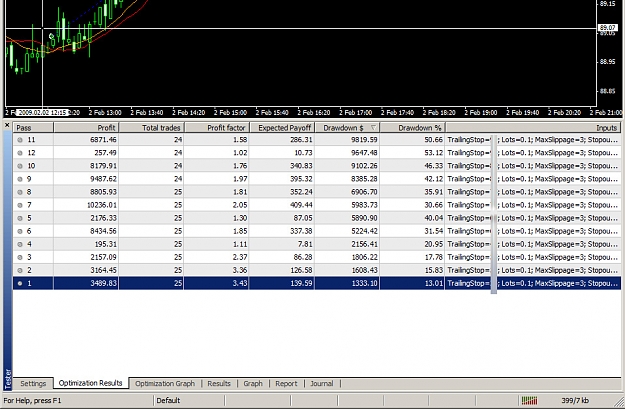Click the 2009.02.02 12:15 crosshair date label

(x=42, y=112)
